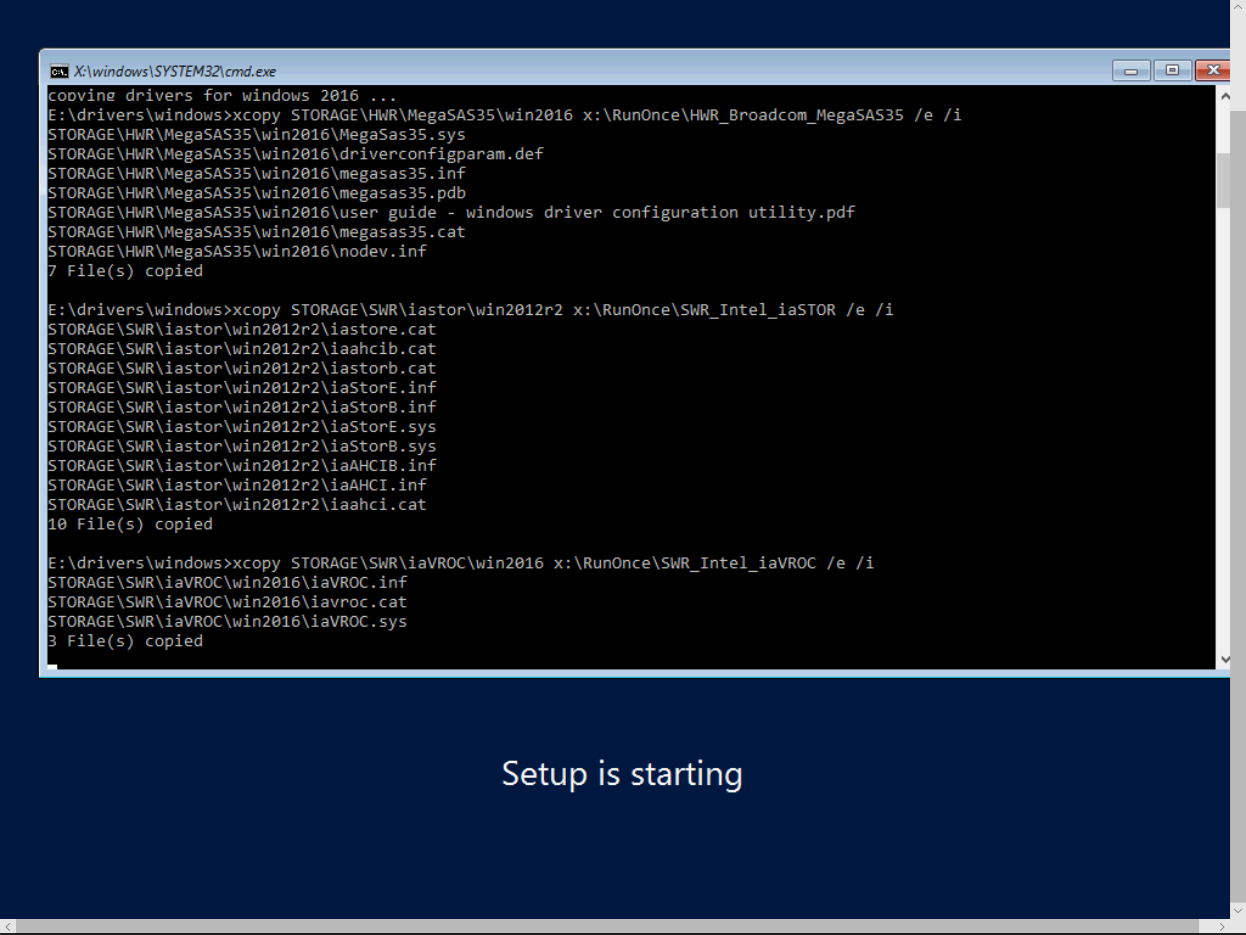Click the cmd.exe icon in title bar
Viewport: 1246px width, 935px height.
tap(59, 71)
